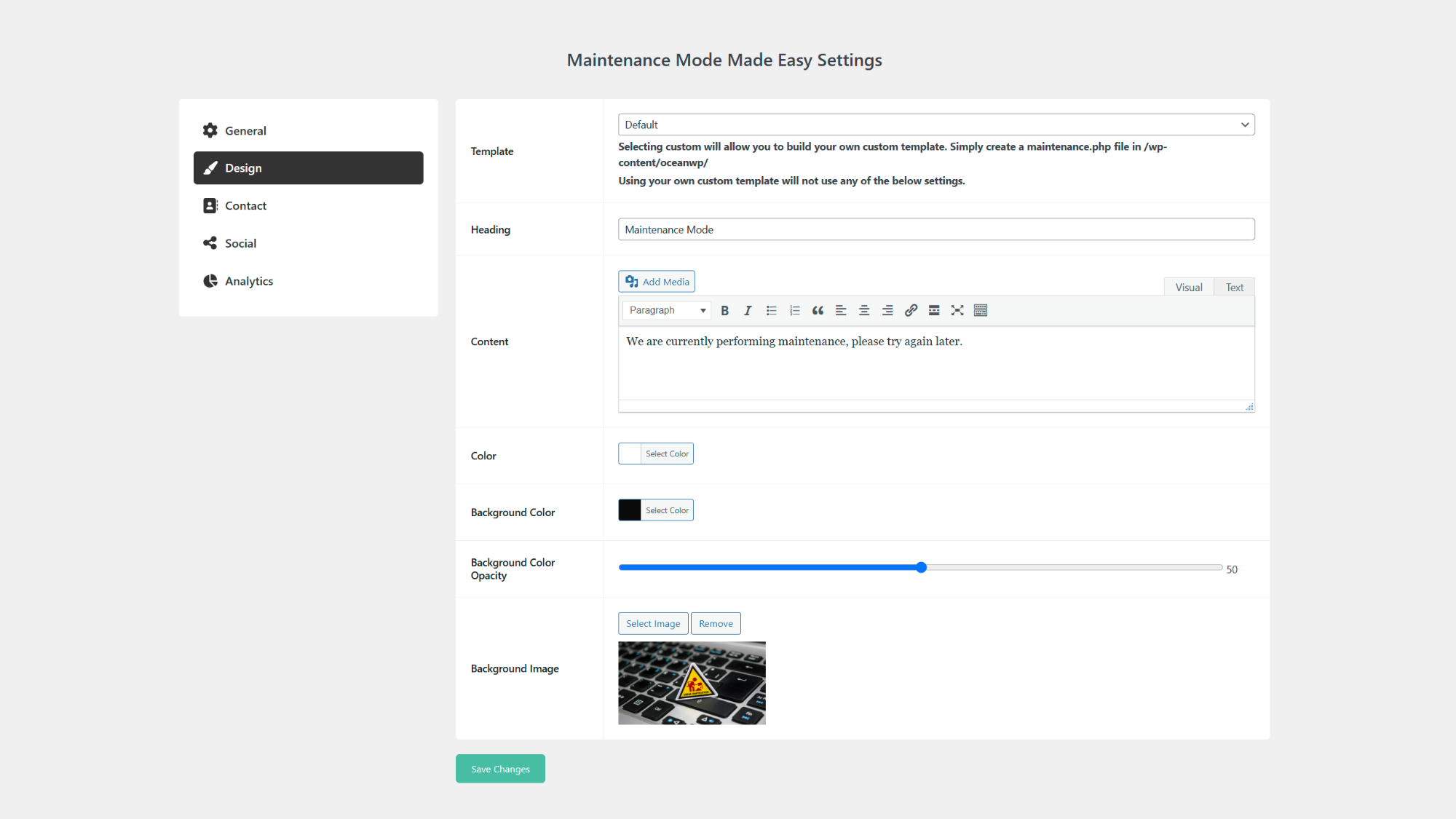The height and width of the screenshot is (819, 1456).
Task: Click the insert link icon
Action: (x=911, y=310)
